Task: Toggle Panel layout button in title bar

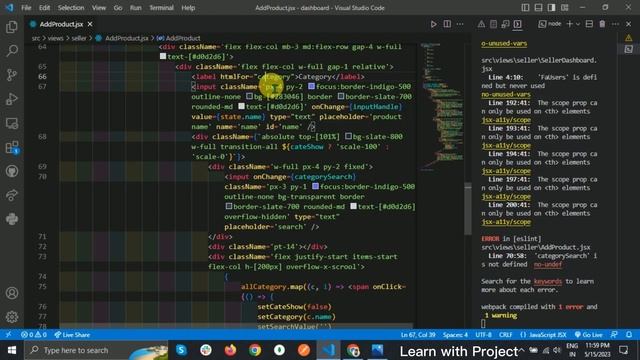Action: tap(538, 7)
